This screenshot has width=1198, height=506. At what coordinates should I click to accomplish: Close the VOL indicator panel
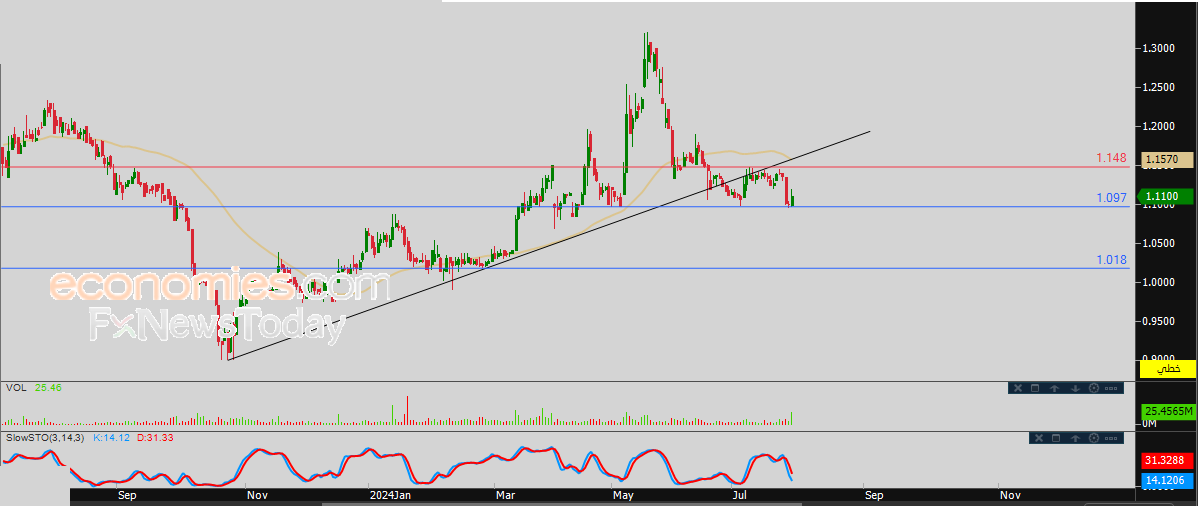point(1017,388)
